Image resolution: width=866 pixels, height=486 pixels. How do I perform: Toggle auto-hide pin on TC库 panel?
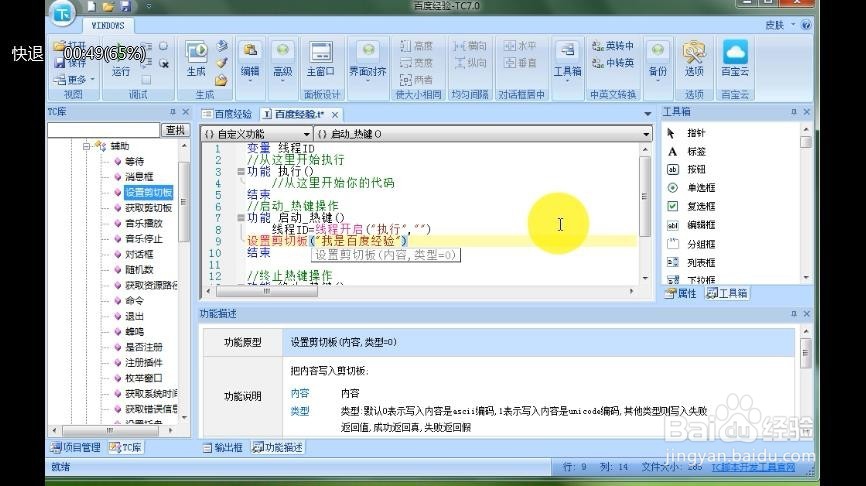pyautogui.click(x=172, y=112)
